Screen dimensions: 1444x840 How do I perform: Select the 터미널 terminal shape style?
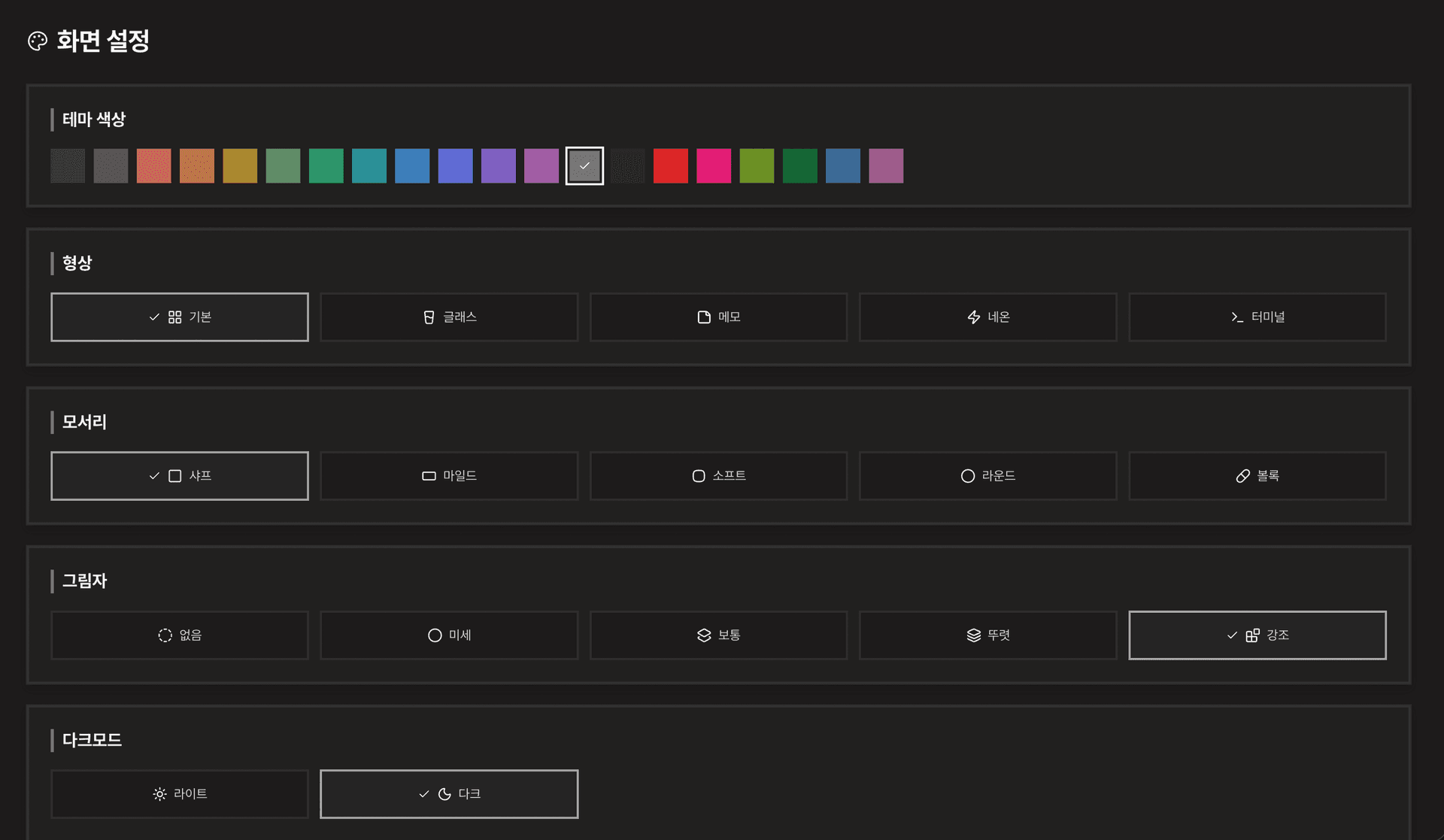(x=1257, y=317)
